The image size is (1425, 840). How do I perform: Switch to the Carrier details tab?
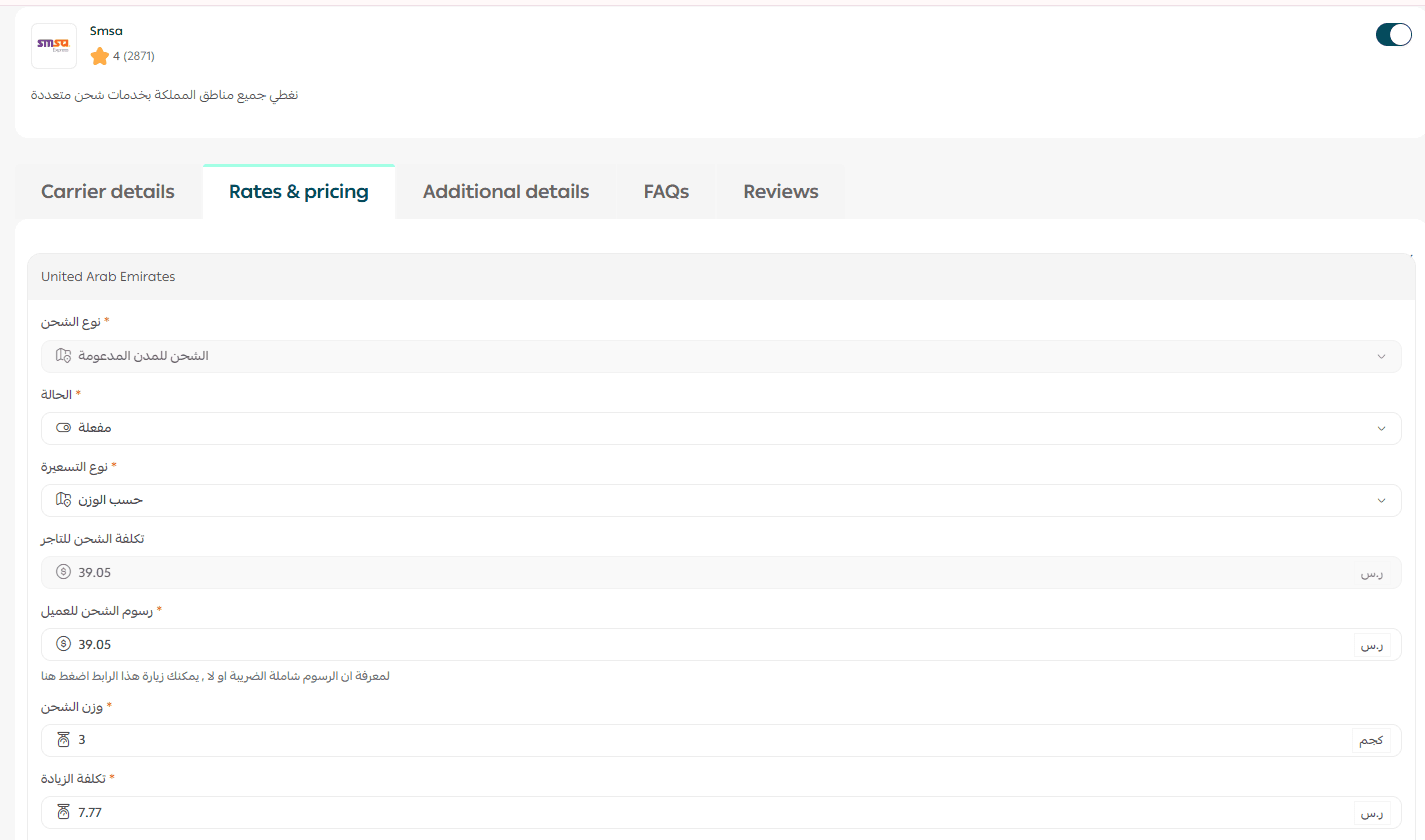[108, 192]
